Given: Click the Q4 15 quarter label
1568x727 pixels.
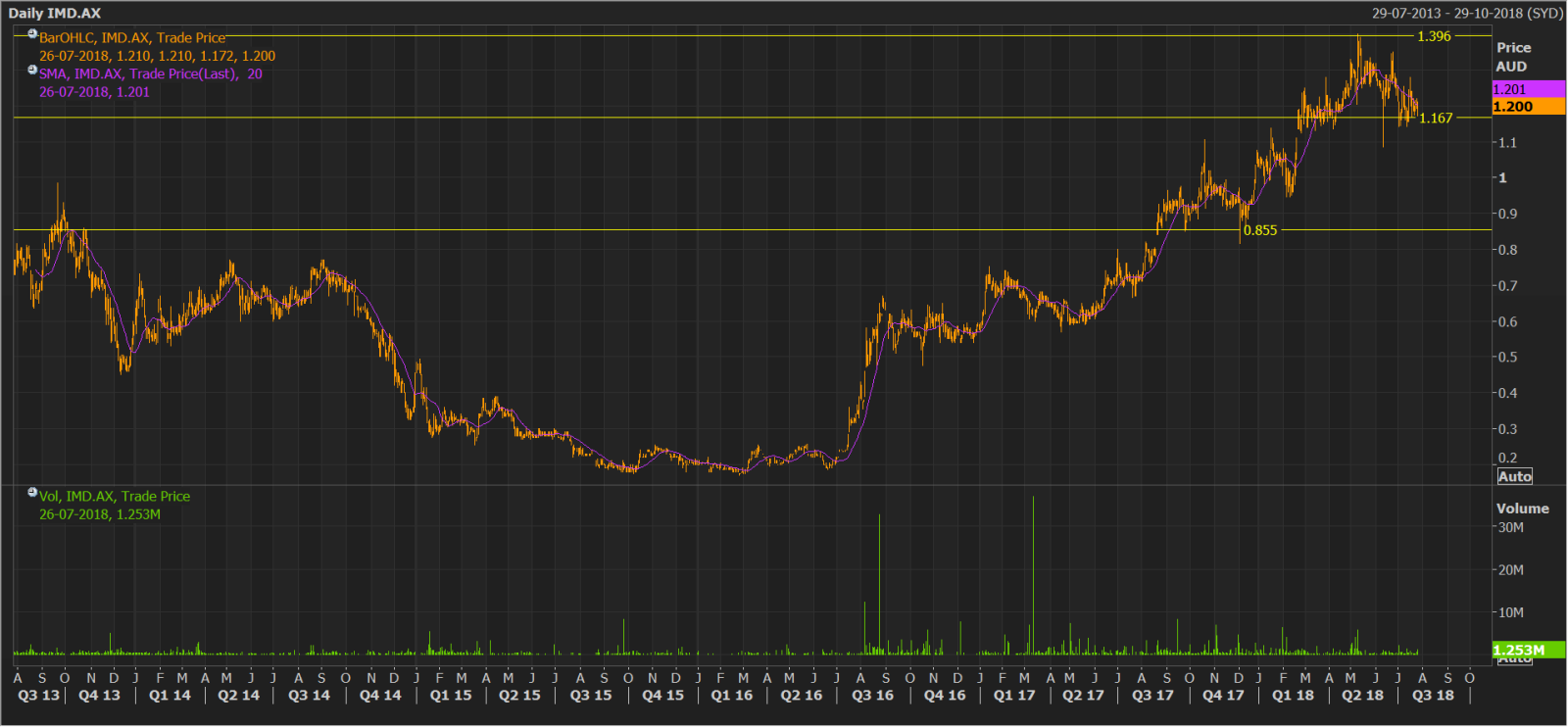Looking at the screenshot, I should [663, 695].
